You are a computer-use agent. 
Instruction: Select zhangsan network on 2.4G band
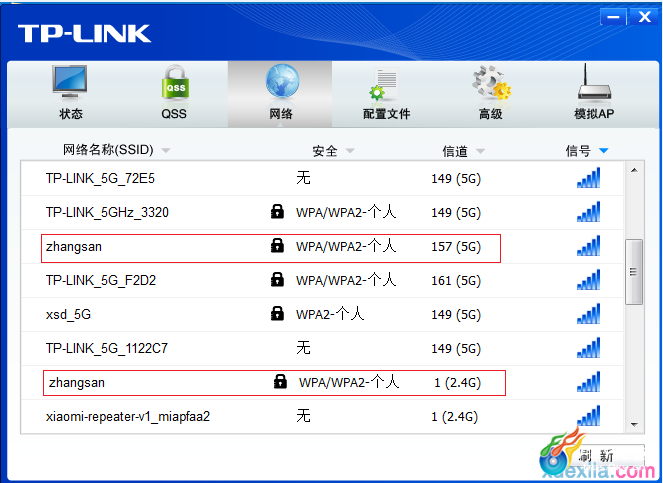(x=322, y=382)
